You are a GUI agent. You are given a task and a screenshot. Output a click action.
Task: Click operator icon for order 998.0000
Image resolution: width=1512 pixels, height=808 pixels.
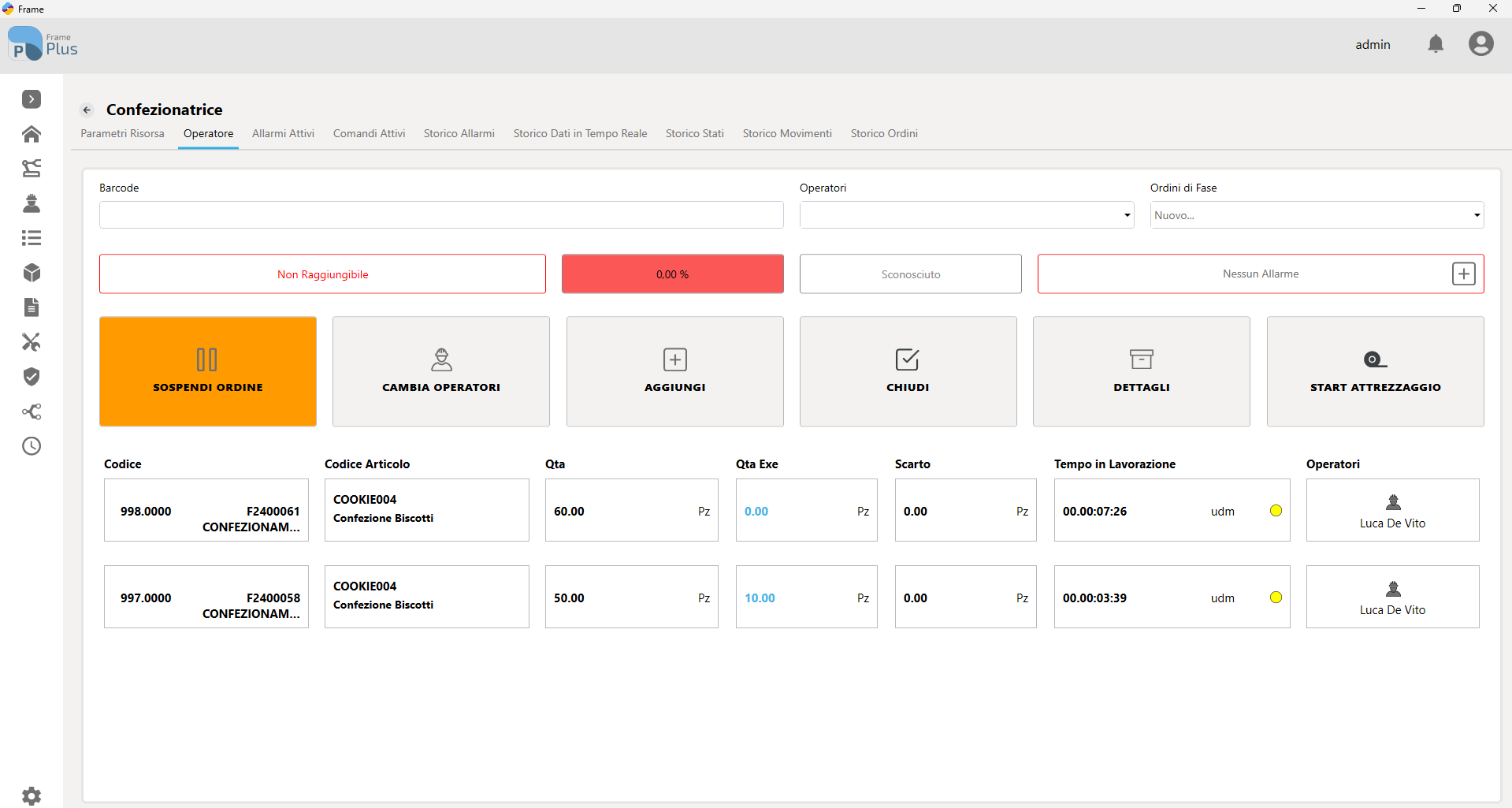click(1393, 502)
